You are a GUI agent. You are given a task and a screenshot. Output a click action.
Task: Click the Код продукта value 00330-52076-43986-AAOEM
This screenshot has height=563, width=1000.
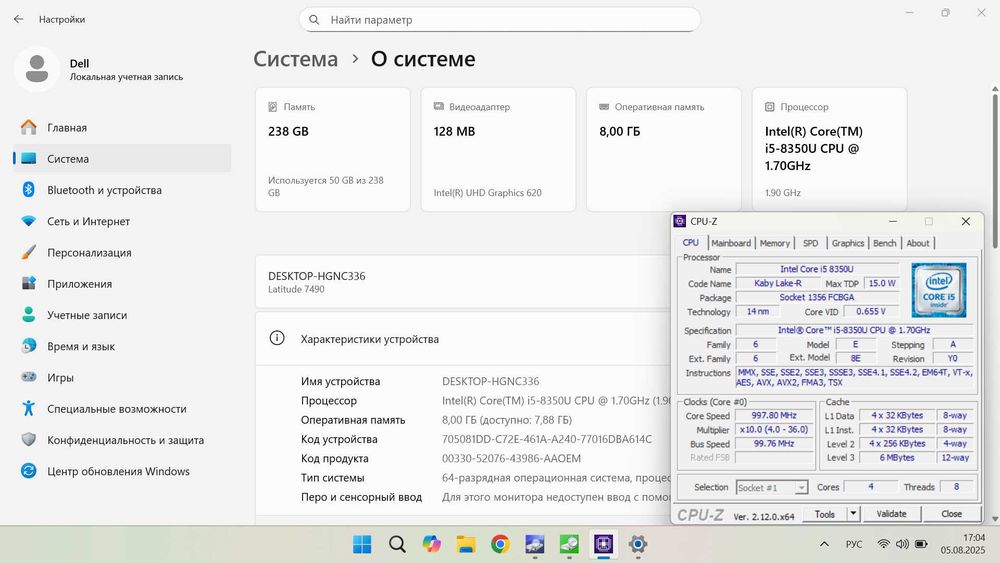(x=511, y=458)
